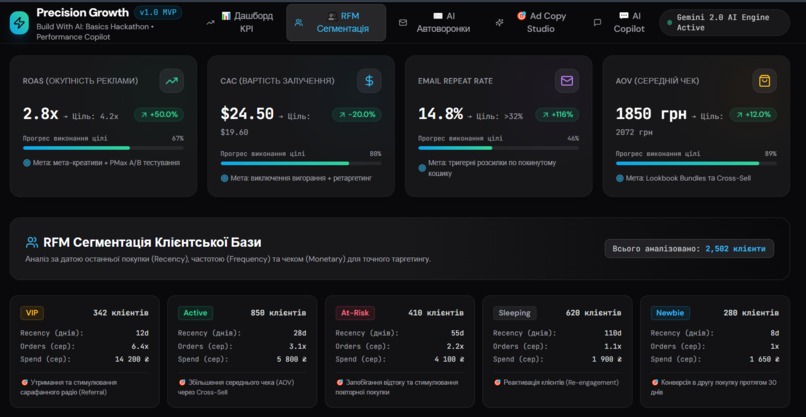
Task: Select the Active segment tag
Action: pyautogui.click(x=195, y=313)
